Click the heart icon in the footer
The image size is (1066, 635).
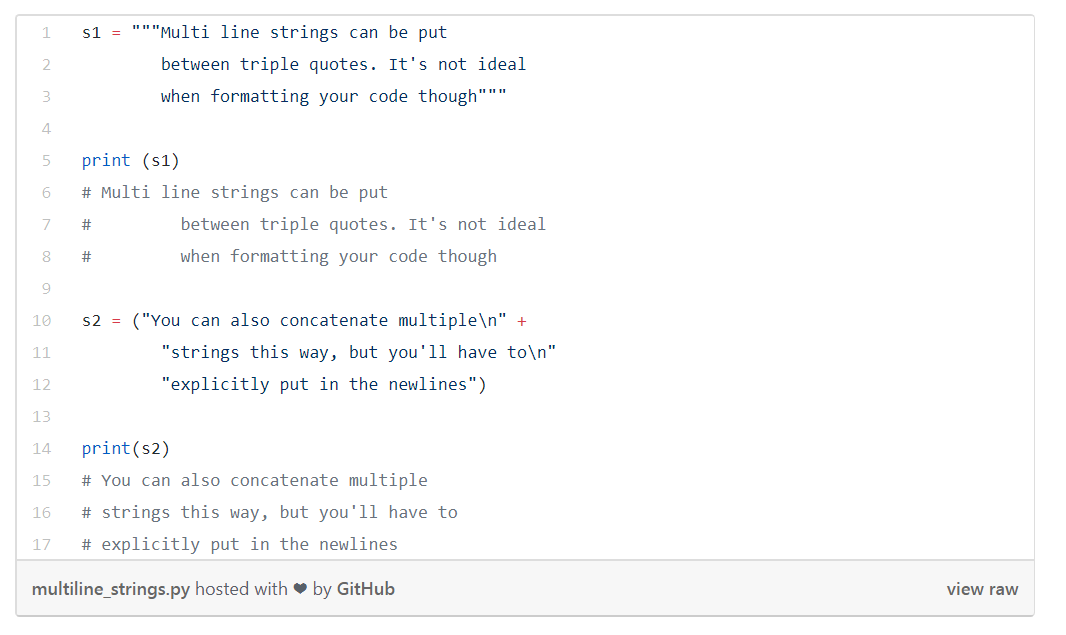[300, 589]
